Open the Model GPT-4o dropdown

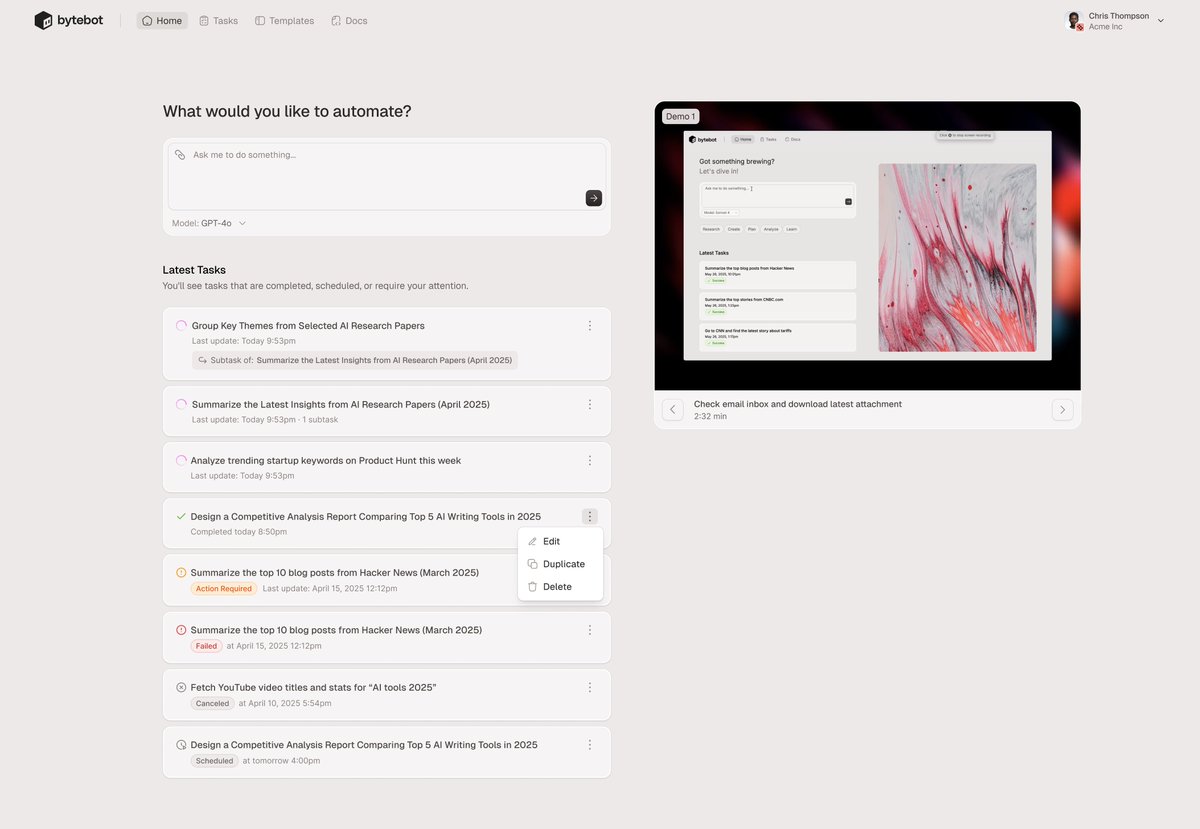tap(209, 223)
